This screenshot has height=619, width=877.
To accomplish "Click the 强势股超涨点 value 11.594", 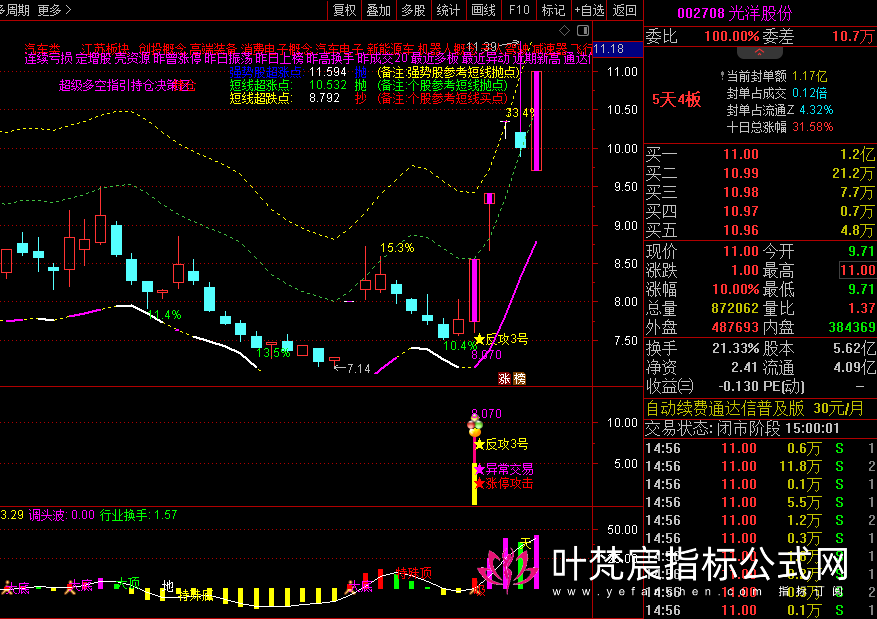I will 327,72.
